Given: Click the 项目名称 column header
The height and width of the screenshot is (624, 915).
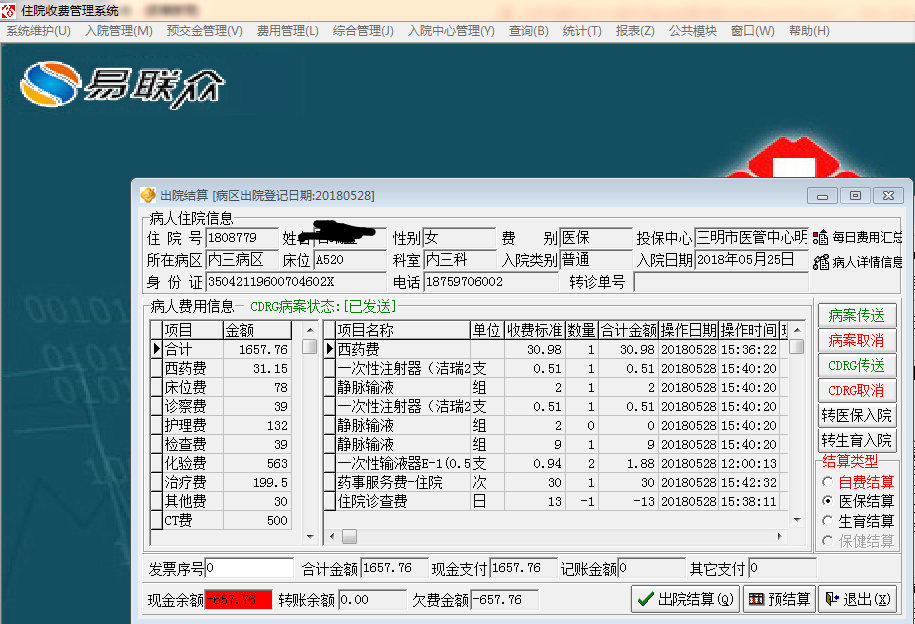Looking at the screenshot, I should point(403,330).
